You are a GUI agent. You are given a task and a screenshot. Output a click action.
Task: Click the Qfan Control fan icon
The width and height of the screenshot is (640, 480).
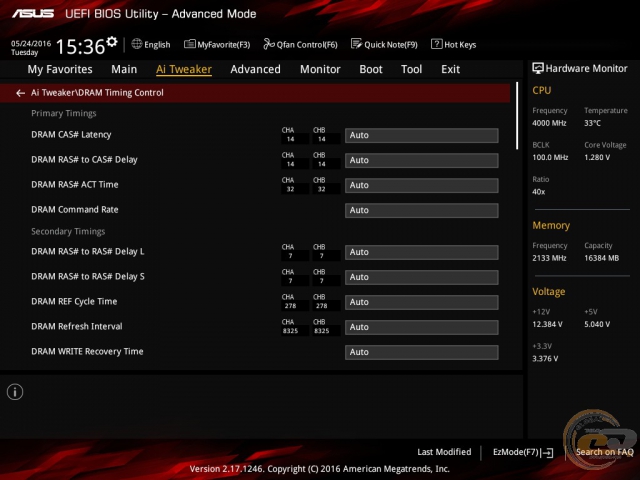tap(269, 44)
